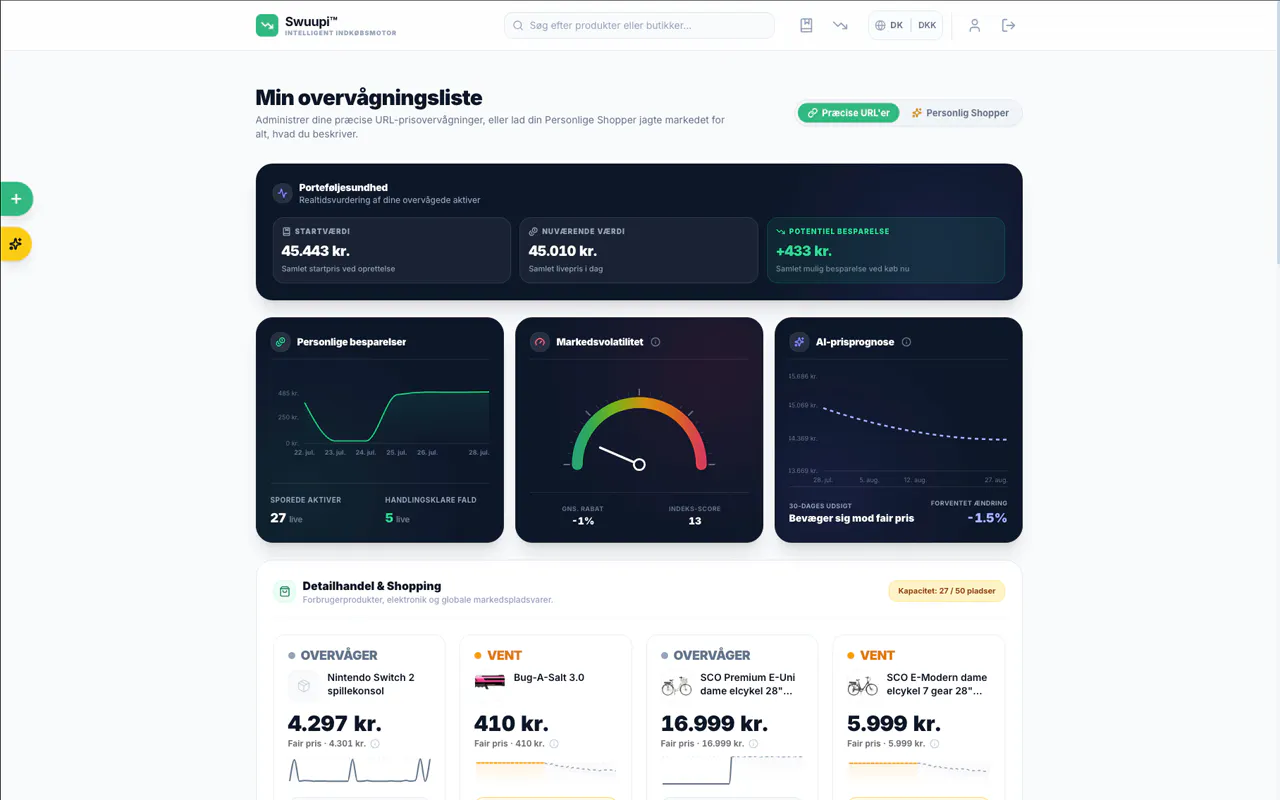Viewport: 1280px width, 800px height.
Task: Open the DKK currency selector
Action: [927, 25]
